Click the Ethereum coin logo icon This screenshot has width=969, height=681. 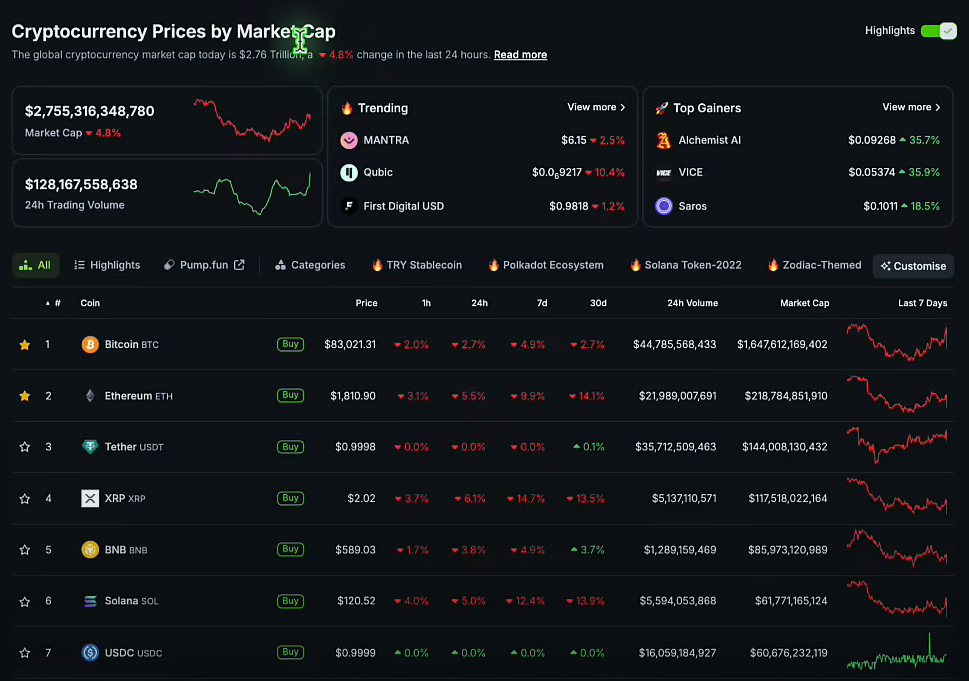click(90, 396)
